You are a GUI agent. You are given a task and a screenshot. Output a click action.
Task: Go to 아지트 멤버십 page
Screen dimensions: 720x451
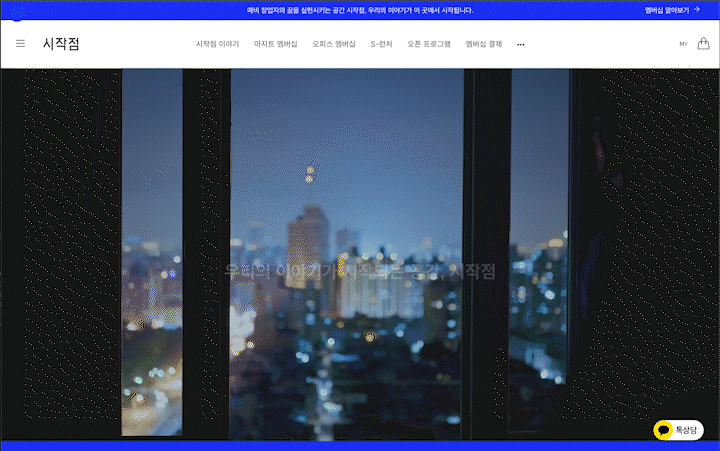[276, 44]
